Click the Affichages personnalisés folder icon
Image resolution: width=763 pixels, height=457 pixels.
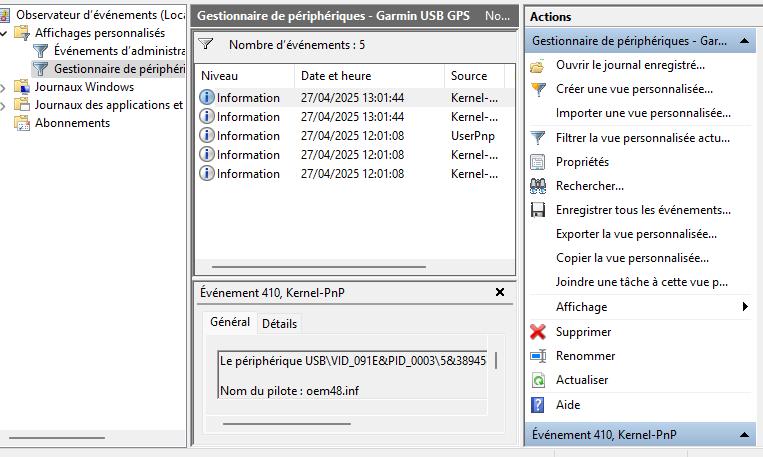22,33
